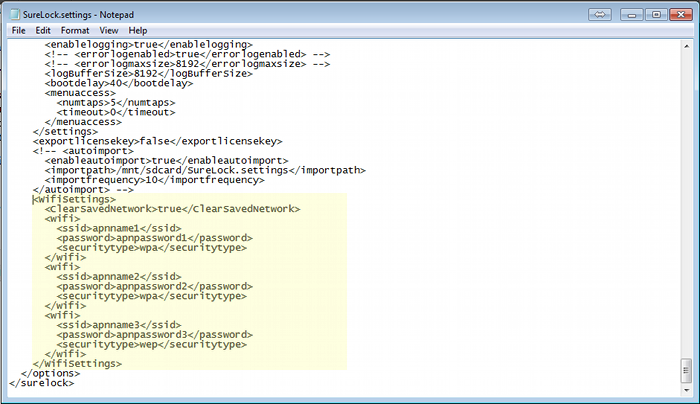
Task: Click the errorlogmaxsize 8192 line
Action: click(x=188, y=64)
